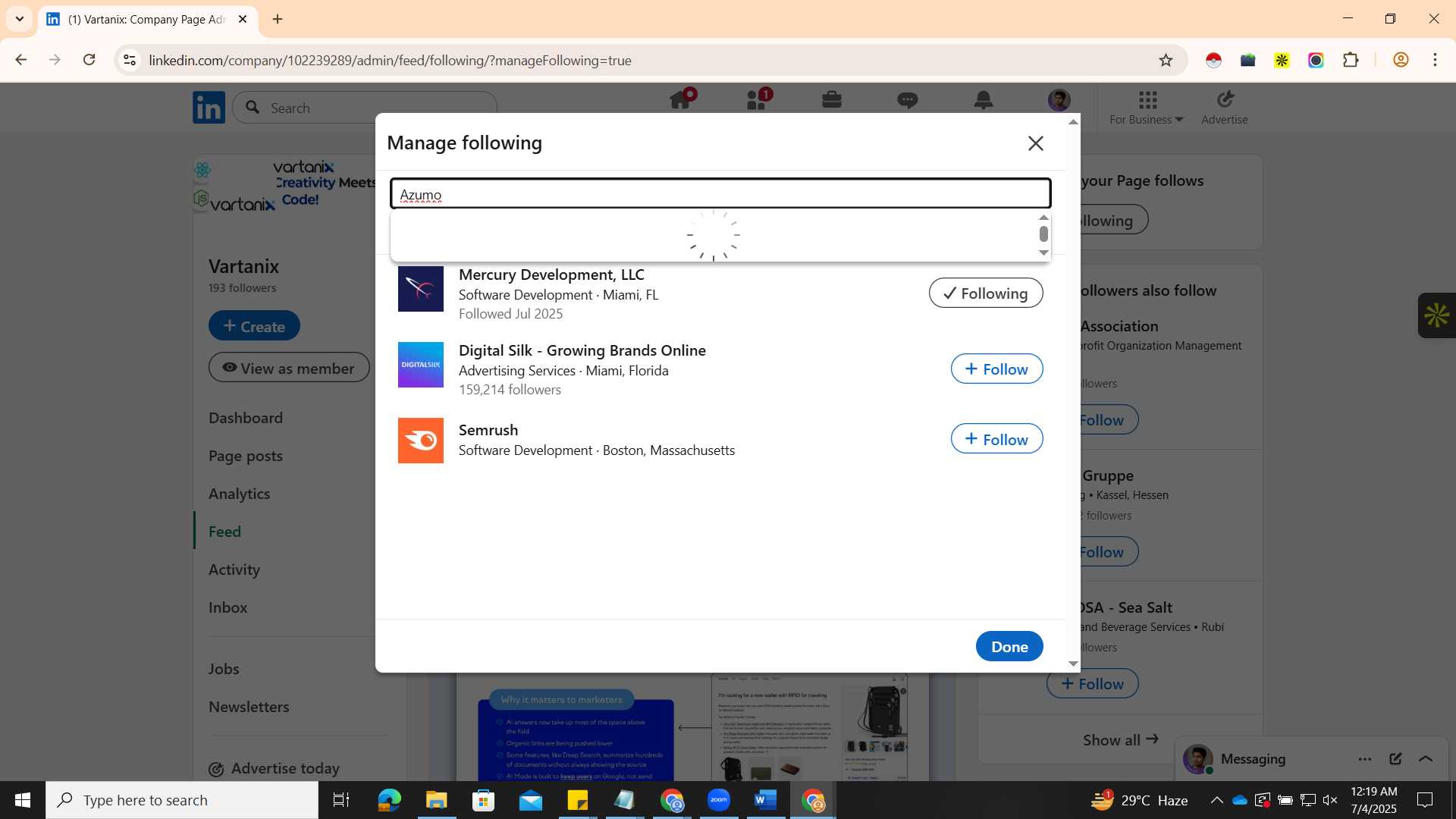The image size is (1456, 819).
Task: Open Newsletters in sidebar
Action: pyautogui.click(x=249, y=707)
